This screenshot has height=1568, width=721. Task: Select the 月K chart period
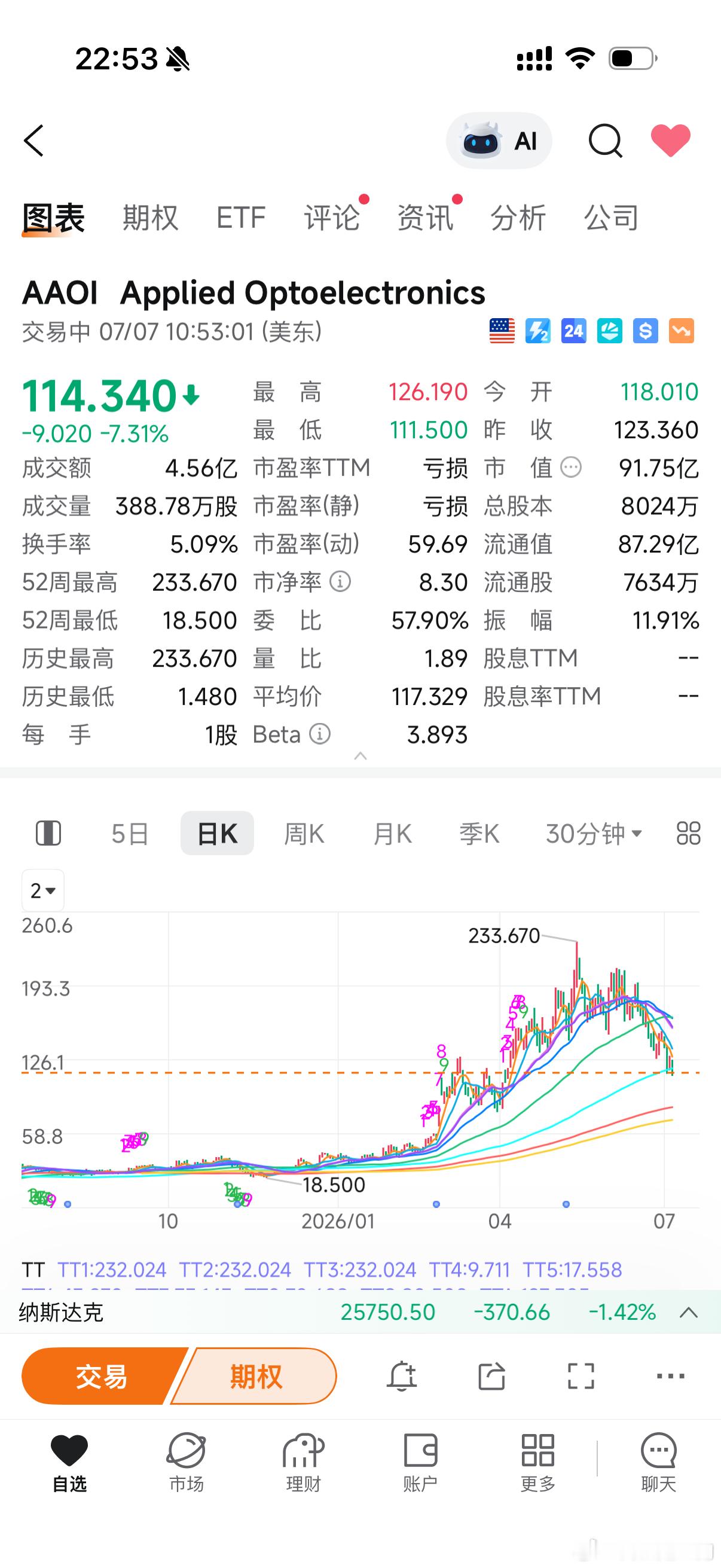coord(392,833)
